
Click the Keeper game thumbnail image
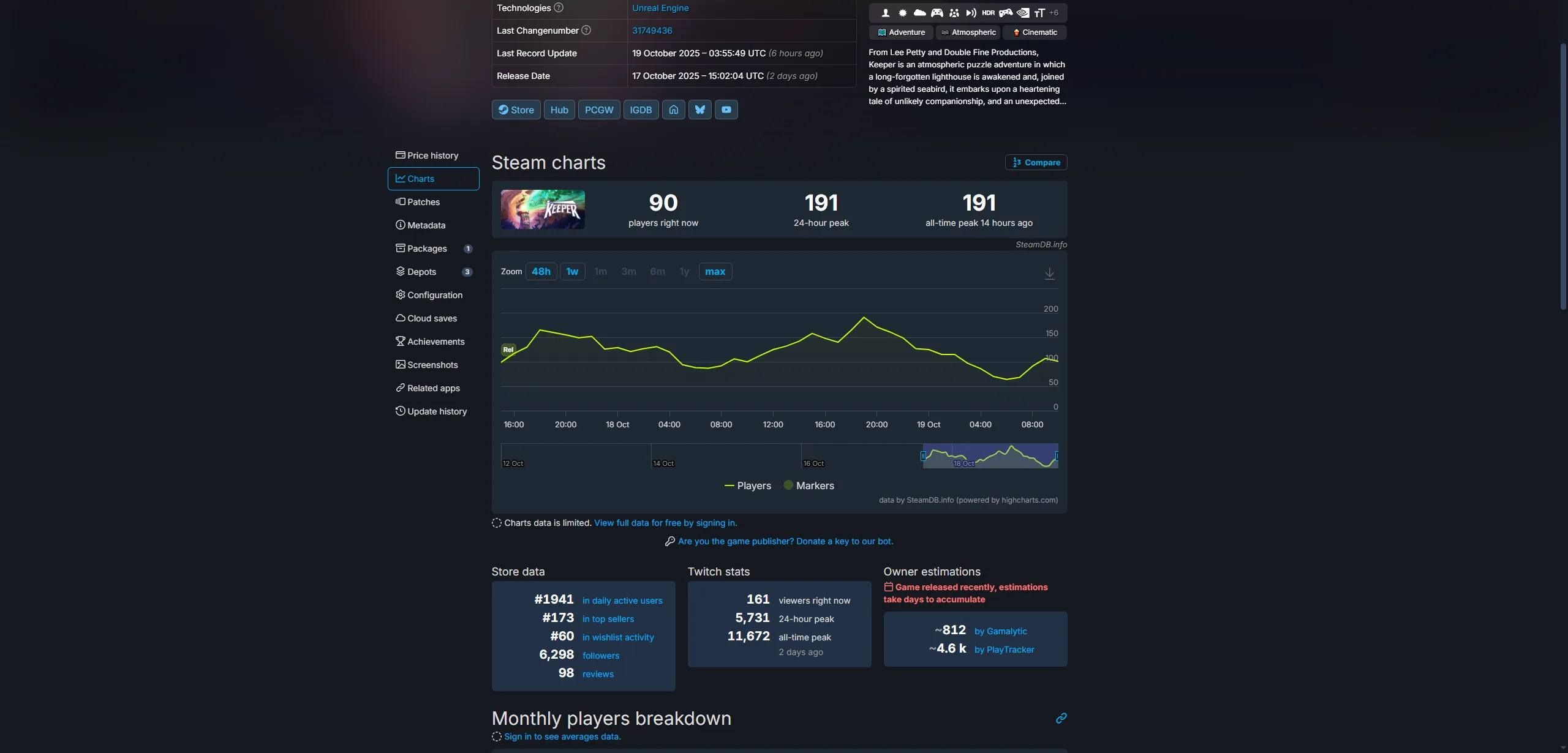click(543, 209)
